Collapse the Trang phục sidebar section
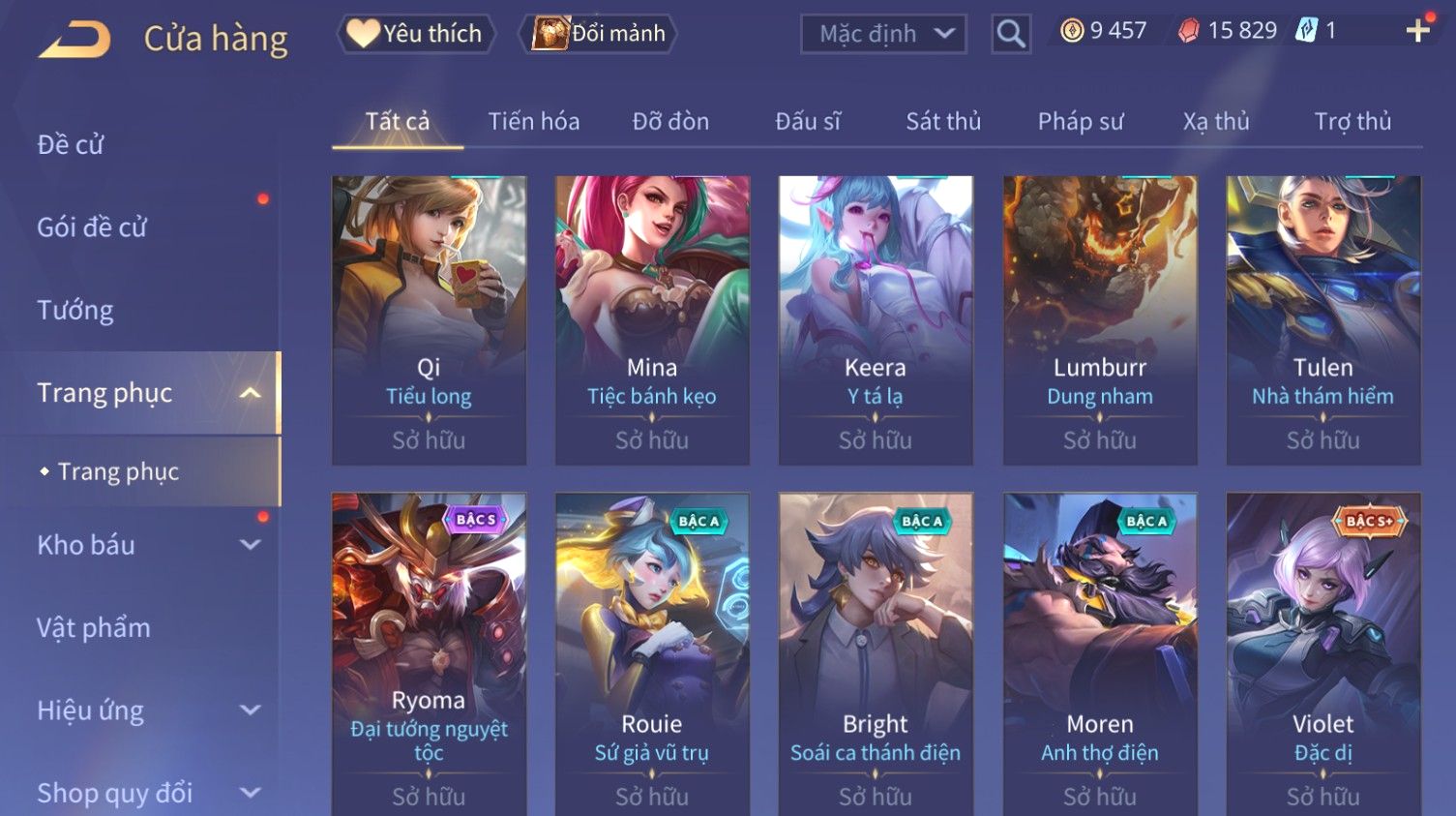1456x816 pixels. click(x=250, y=393)
